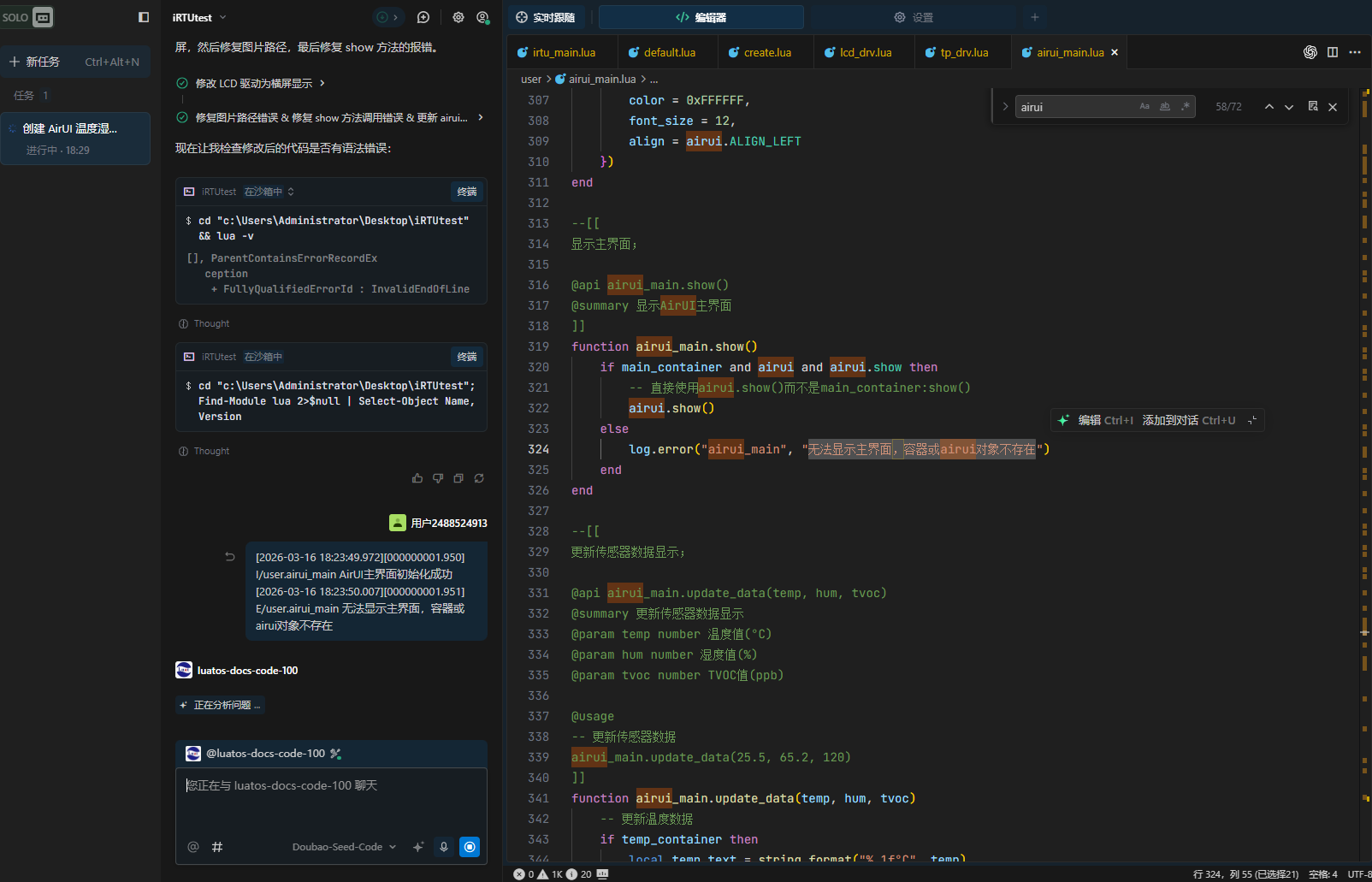Open the agent tools icon beside the chip

(336, 754)
